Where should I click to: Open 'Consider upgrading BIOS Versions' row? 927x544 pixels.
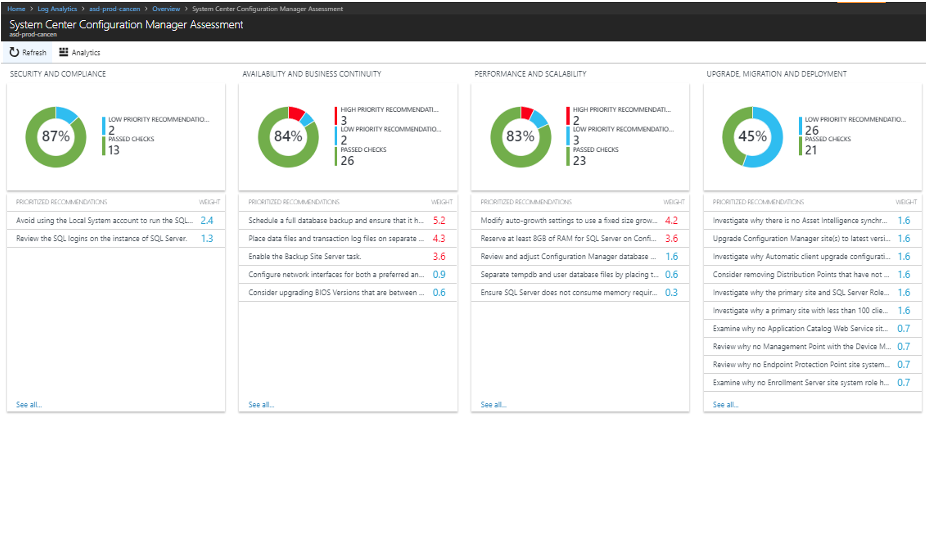point(348,293)
